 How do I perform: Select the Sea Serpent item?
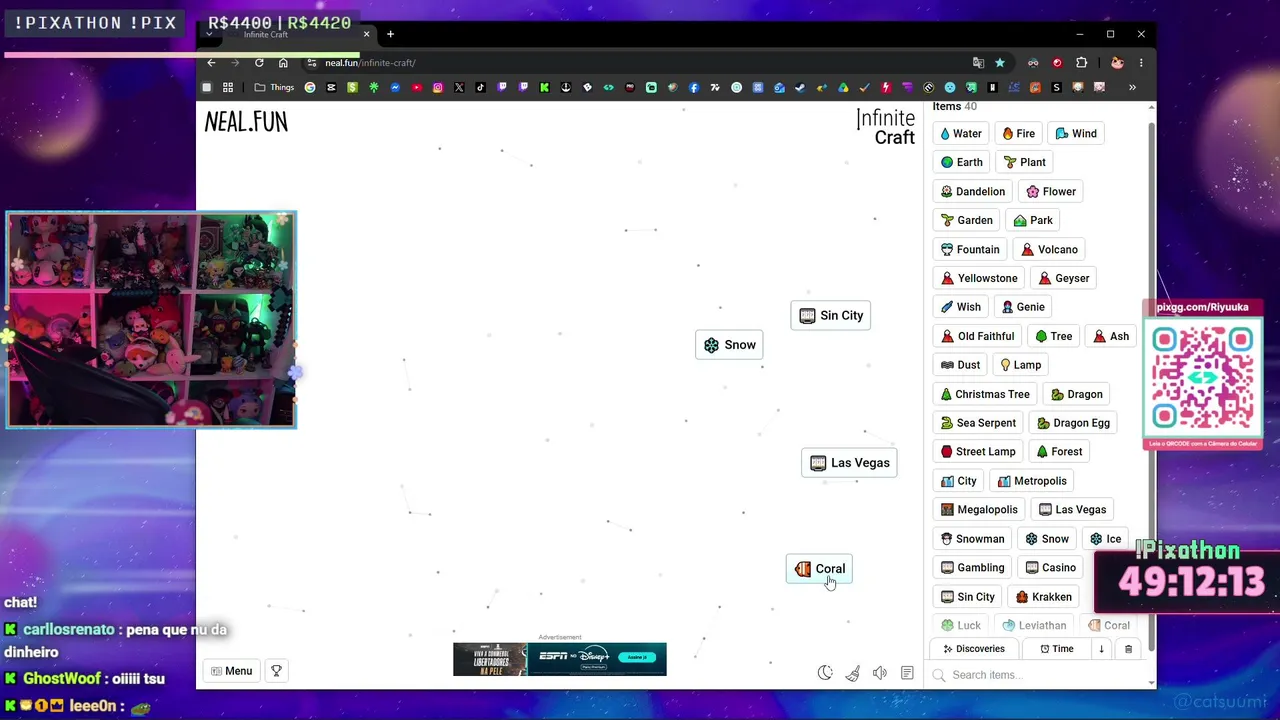[978, 423]
